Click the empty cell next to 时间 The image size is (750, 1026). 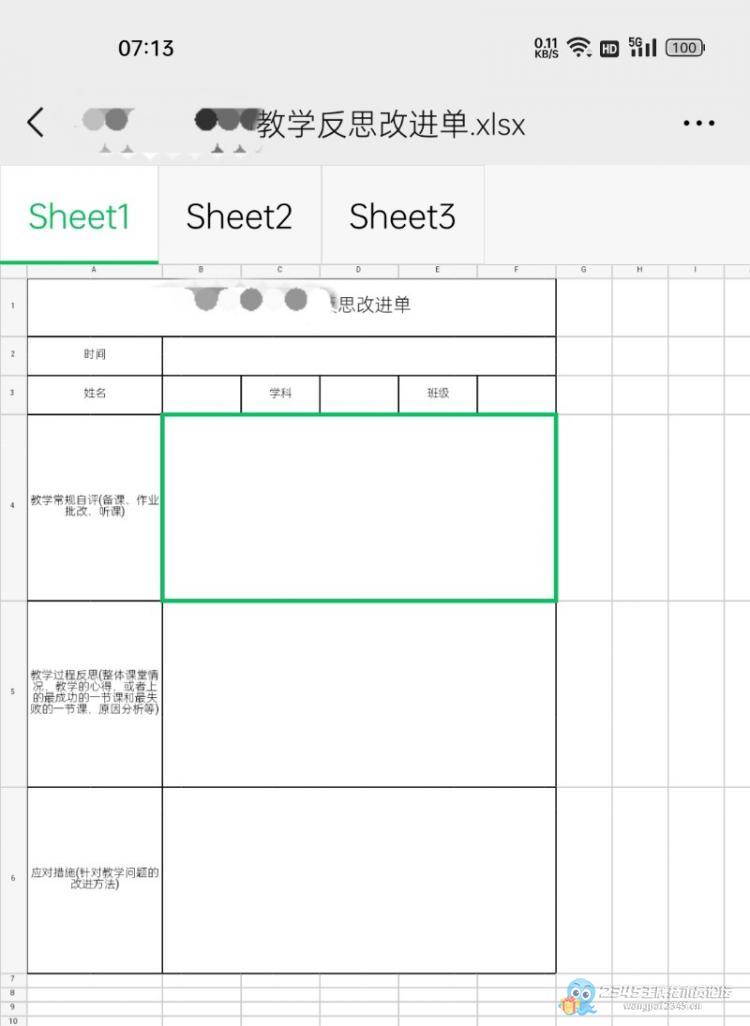pyautogui.click(x=358, y=355)
